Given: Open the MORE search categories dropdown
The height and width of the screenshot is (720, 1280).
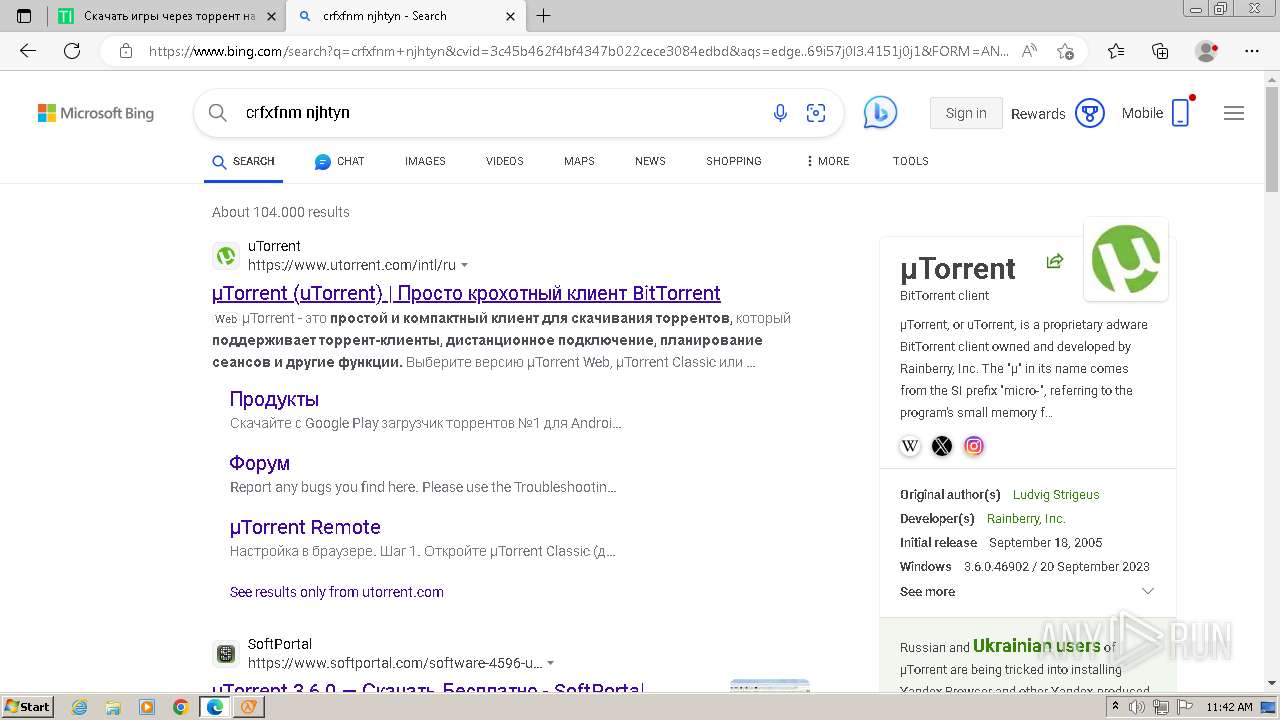Looking at the screenshot, I should pyautogui.click(x=827, y=161).
